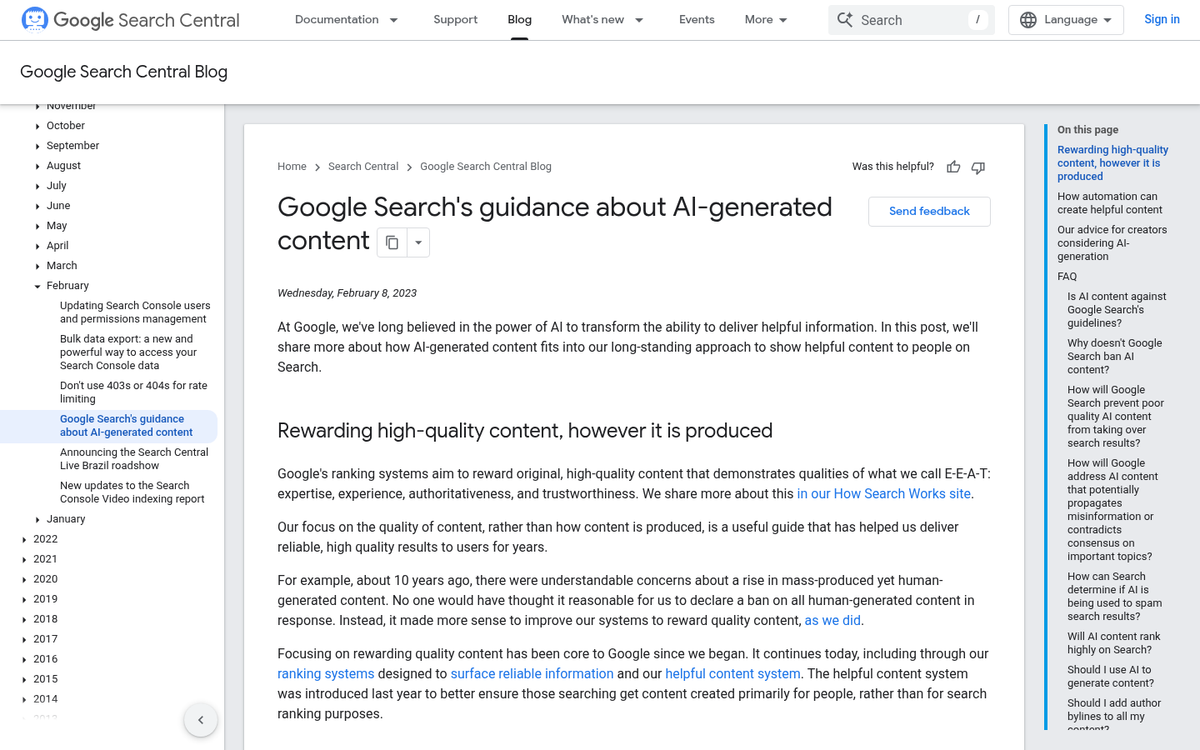The height and width of the screenshot is (750, 1200).
Task: Click the copy page icon beside title
Action: coord(392,243)
